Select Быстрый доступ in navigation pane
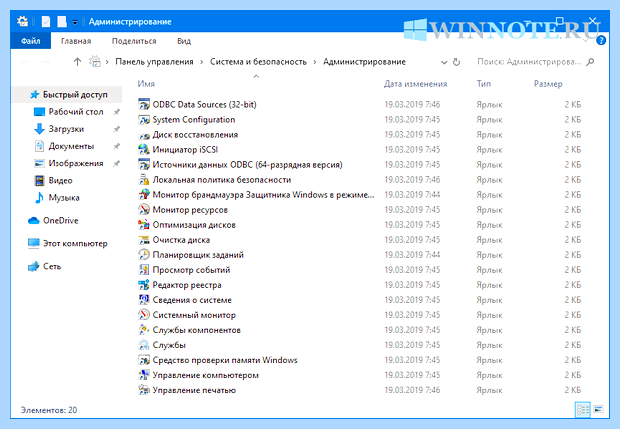The width and height of the screenshot is (620, 429). 75,95
